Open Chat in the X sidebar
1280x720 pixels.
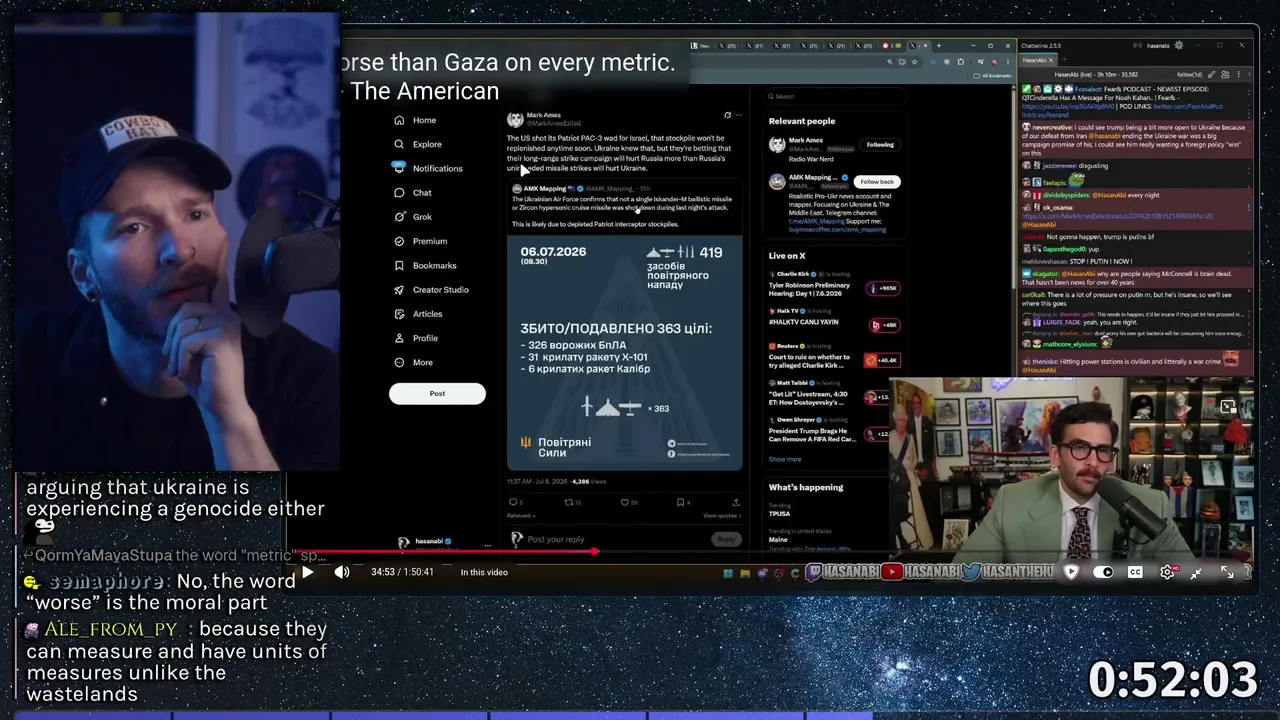pyautogui.click(x=412, y=193)
